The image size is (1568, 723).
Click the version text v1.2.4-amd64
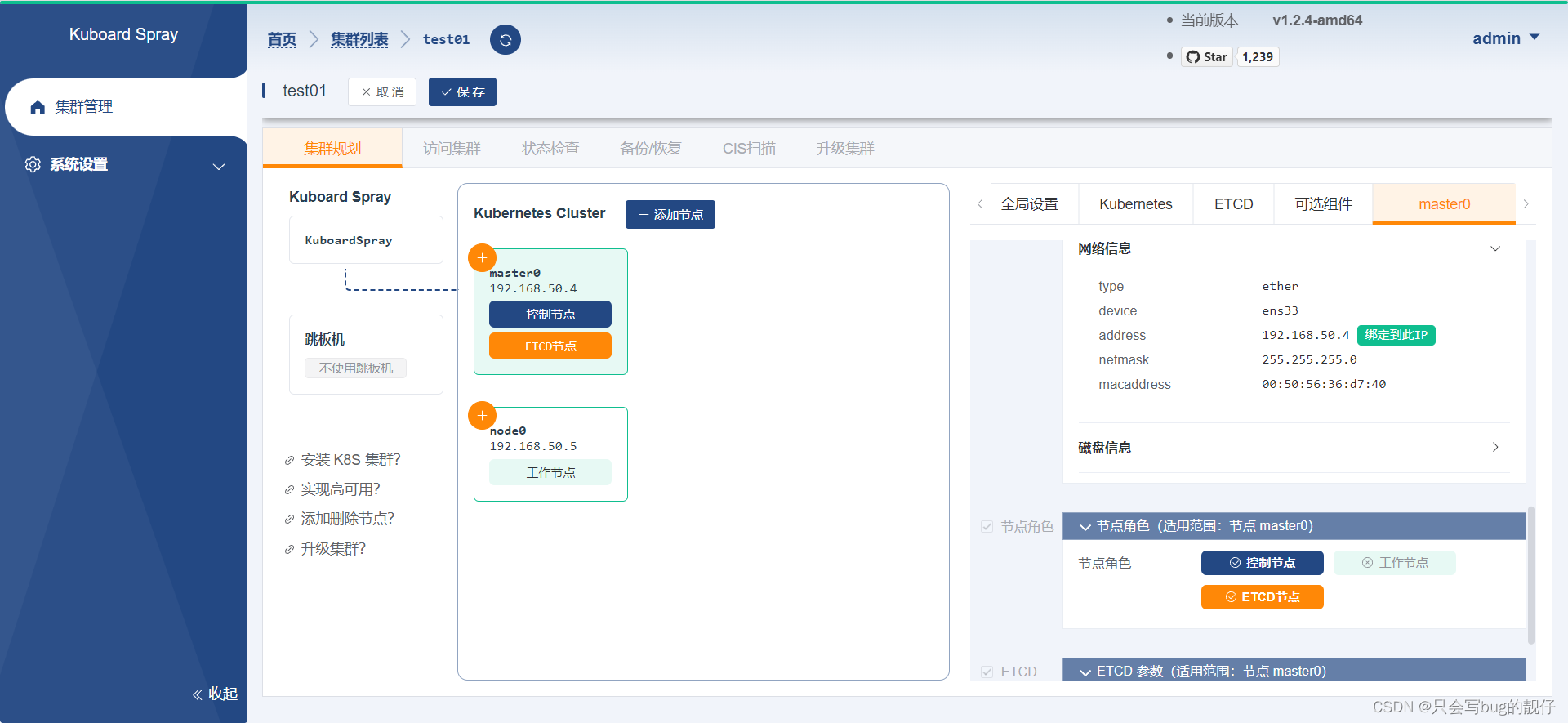tap(1317, 20)
